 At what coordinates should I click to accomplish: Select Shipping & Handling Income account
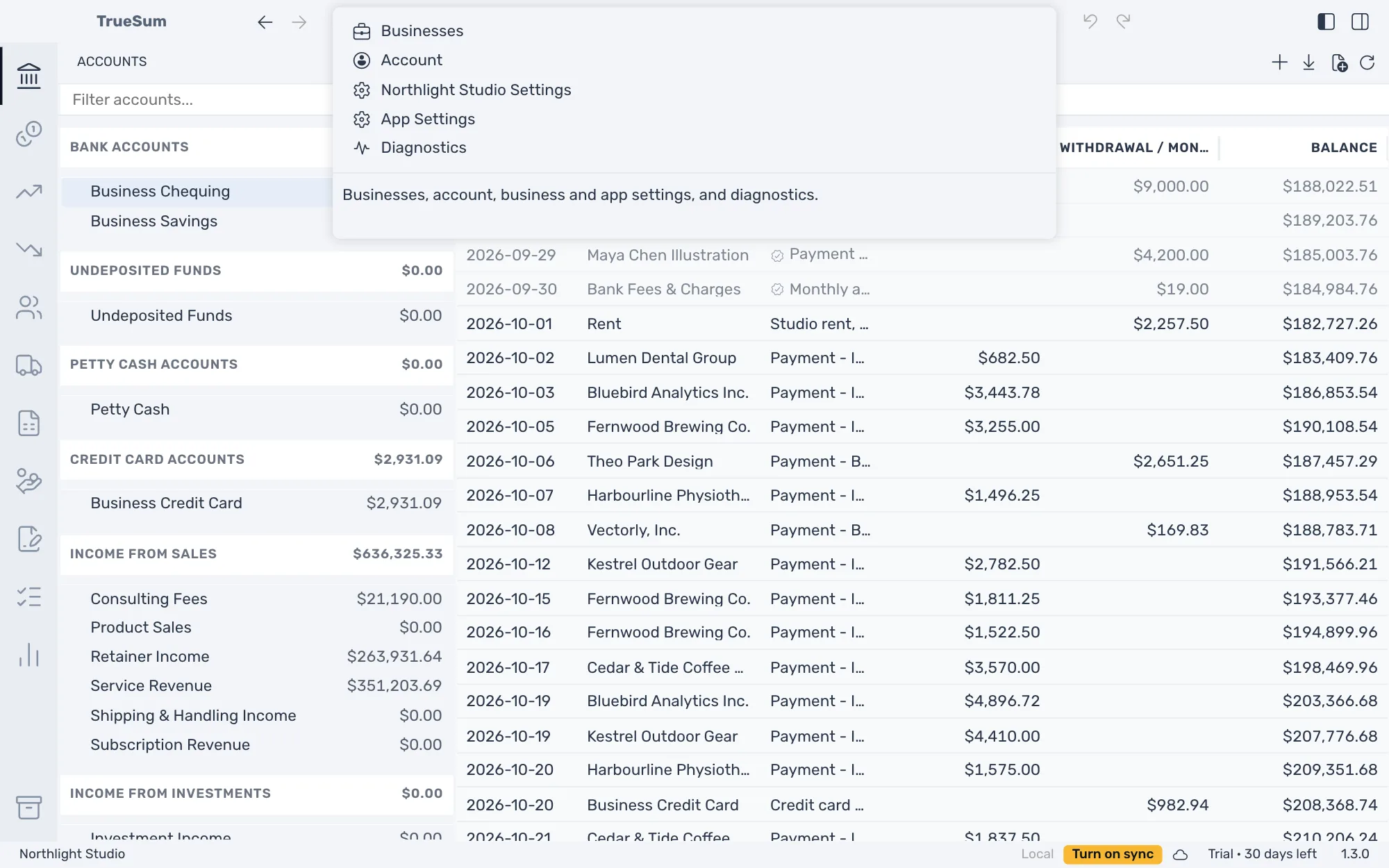(x=256, y=715)
